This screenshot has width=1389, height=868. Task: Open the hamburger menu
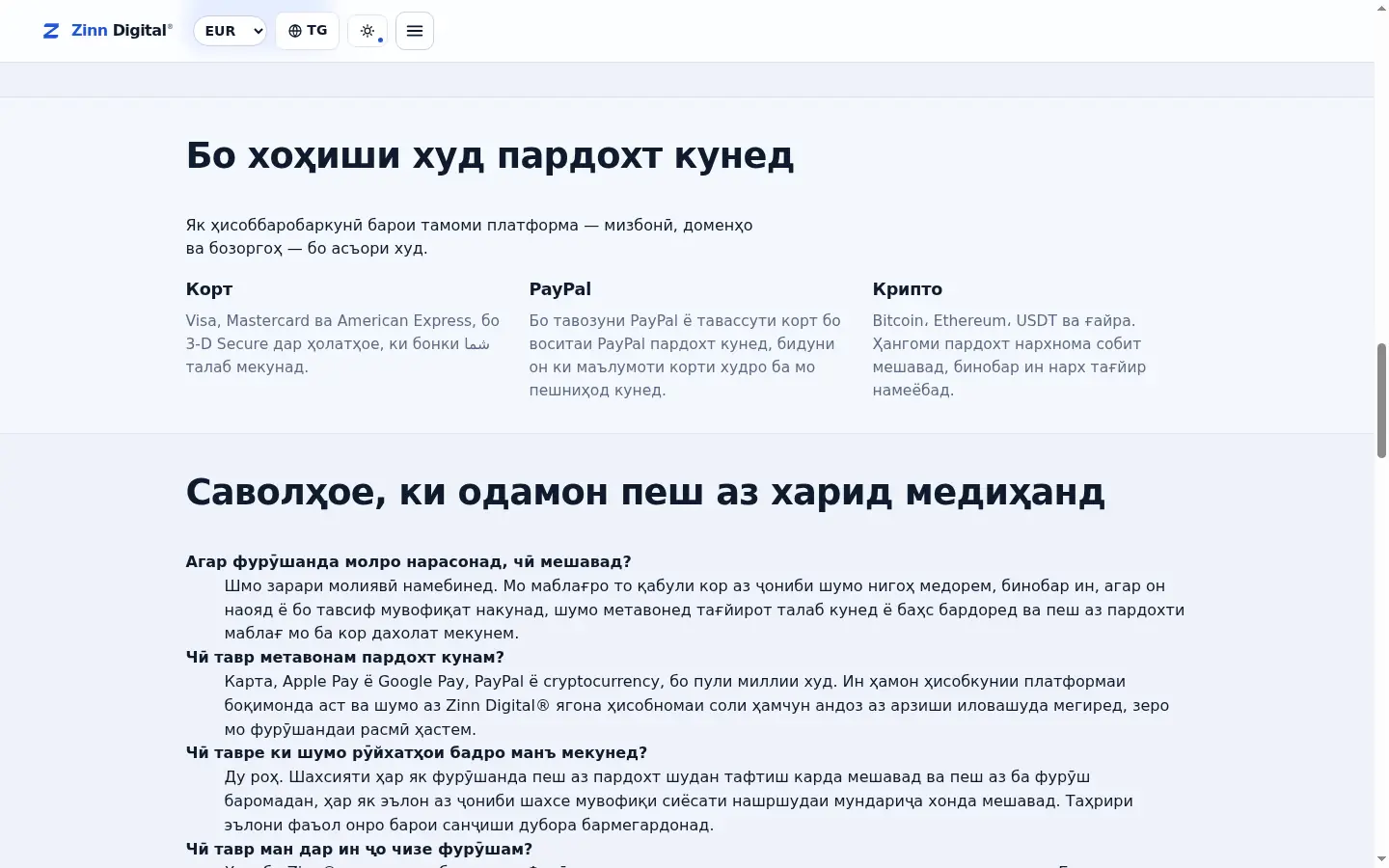(415, 31)
